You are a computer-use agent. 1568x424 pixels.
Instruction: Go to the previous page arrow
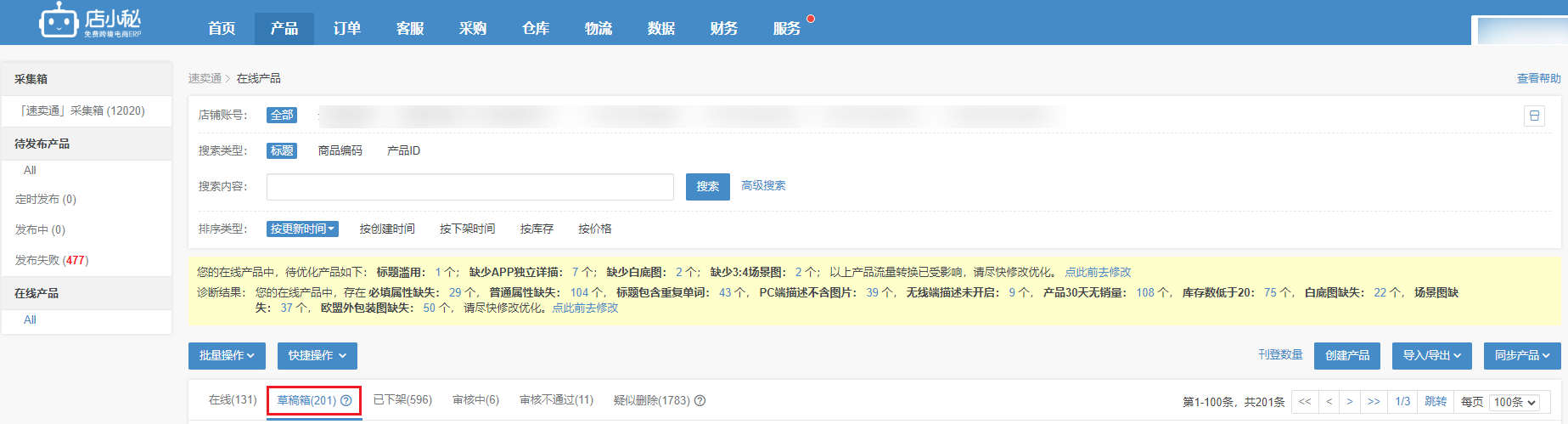(x=1329, y=402)
